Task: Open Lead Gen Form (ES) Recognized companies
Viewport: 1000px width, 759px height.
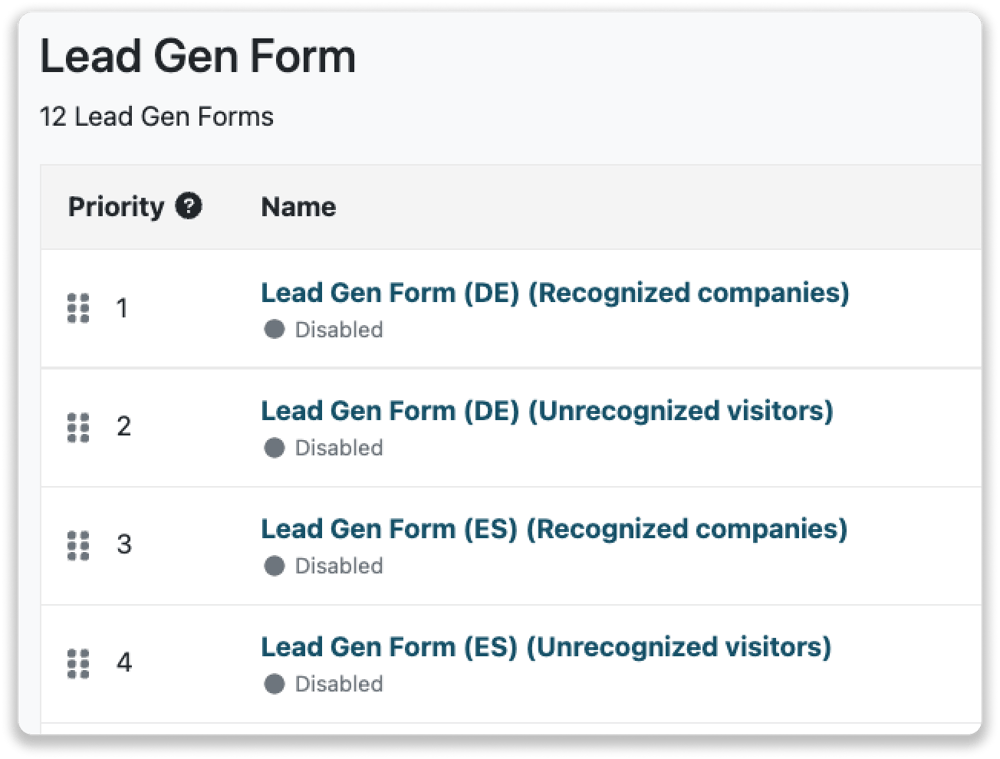Action: click(554, 528)
